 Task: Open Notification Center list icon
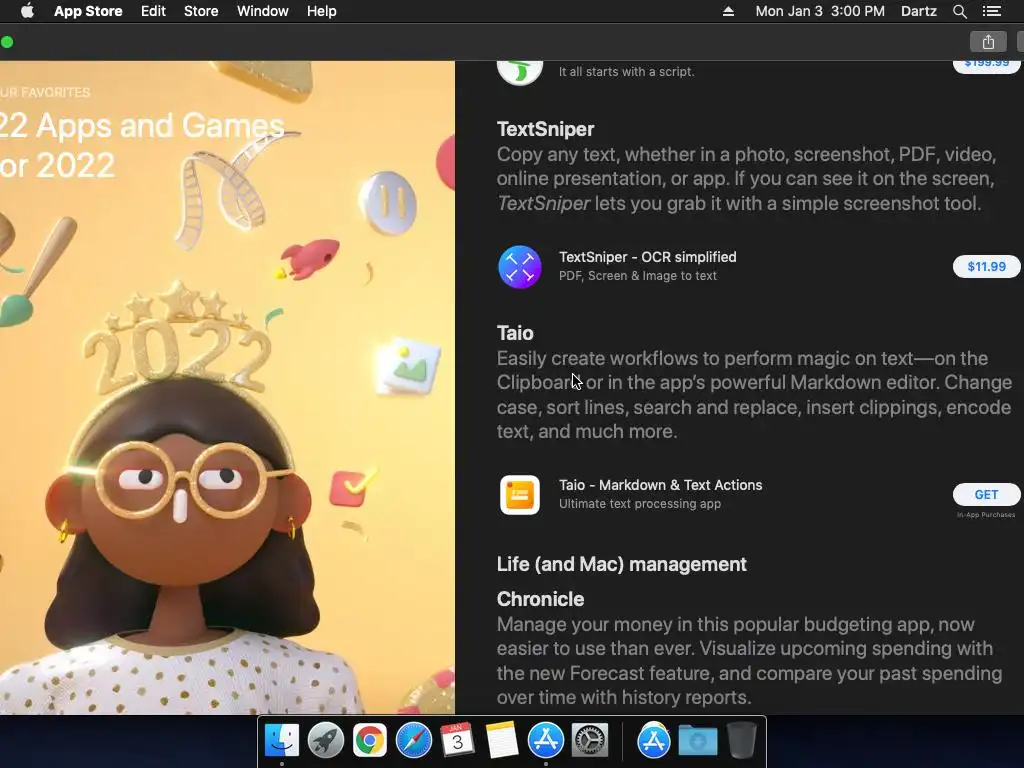(x=992, y=11)
